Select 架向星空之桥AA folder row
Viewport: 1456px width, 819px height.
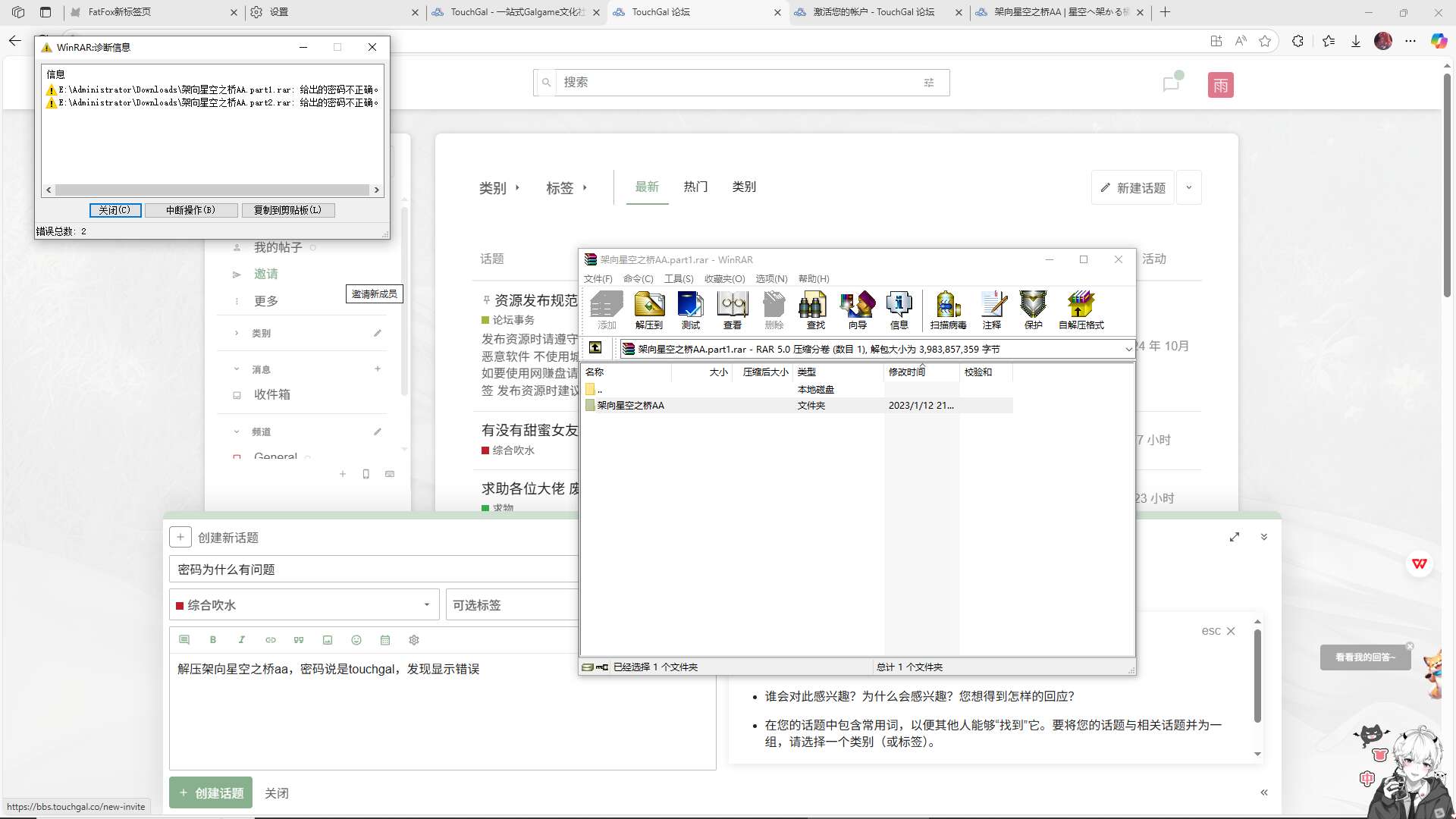tap(798, 406)
